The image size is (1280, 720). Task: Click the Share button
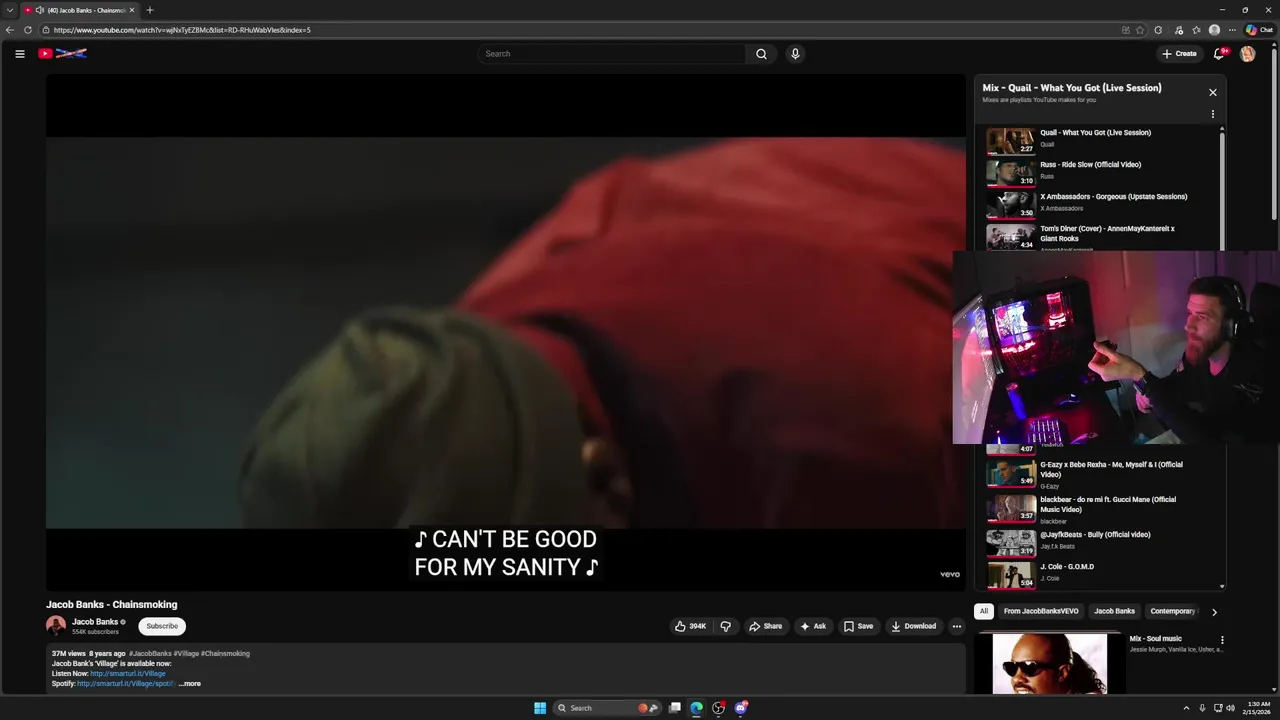[x=766, y=626]
